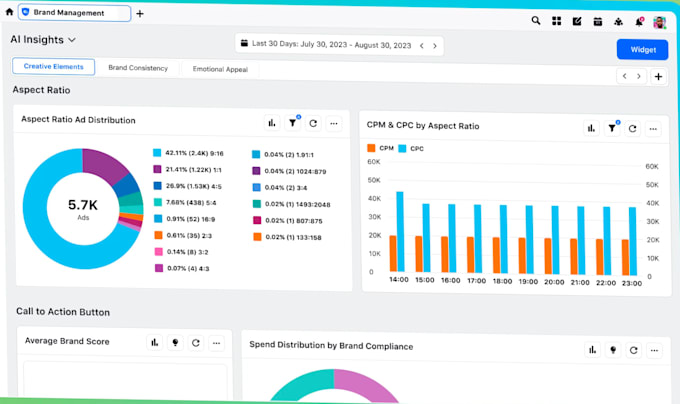Click legend entry 0.02% (1) 133:158
680x404 pixels.
coord(288,237)
